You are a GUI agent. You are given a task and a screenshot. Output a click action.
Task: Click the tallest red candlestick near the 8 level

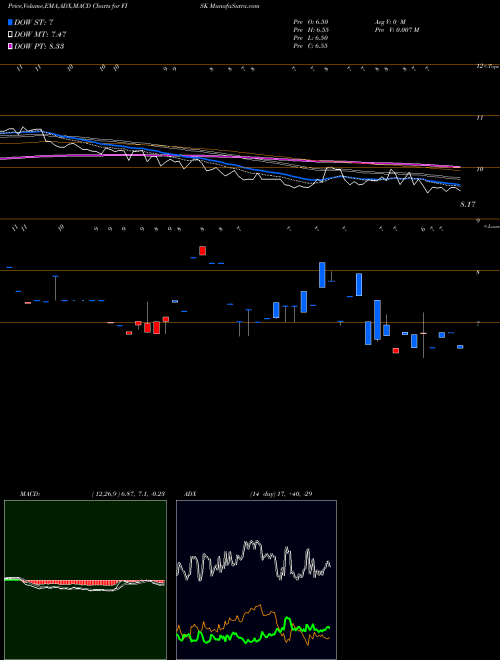[x=202, y=250]
